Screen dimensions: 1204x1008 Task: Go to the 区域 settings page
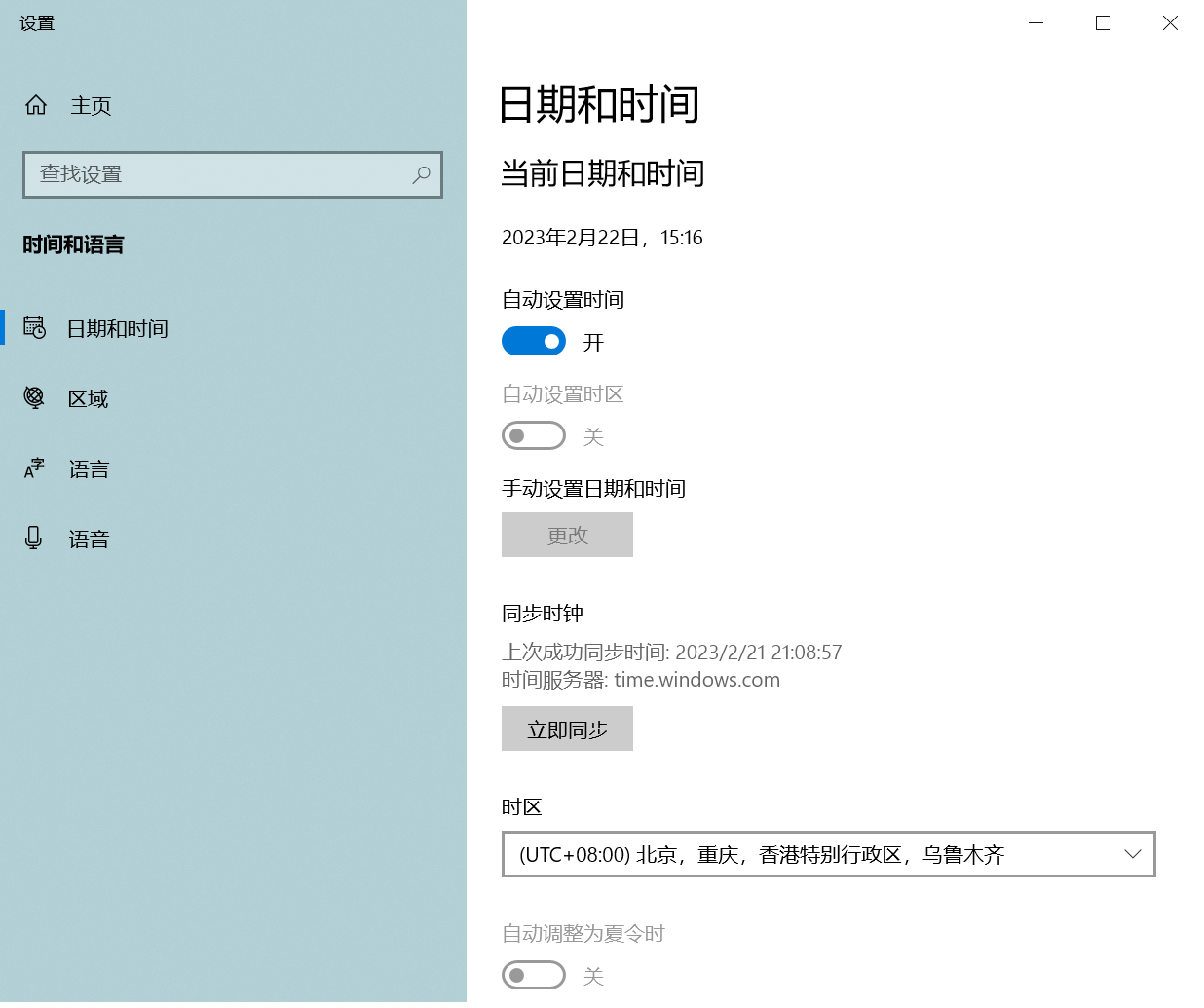pyautogui.click(x=89, y=397)
